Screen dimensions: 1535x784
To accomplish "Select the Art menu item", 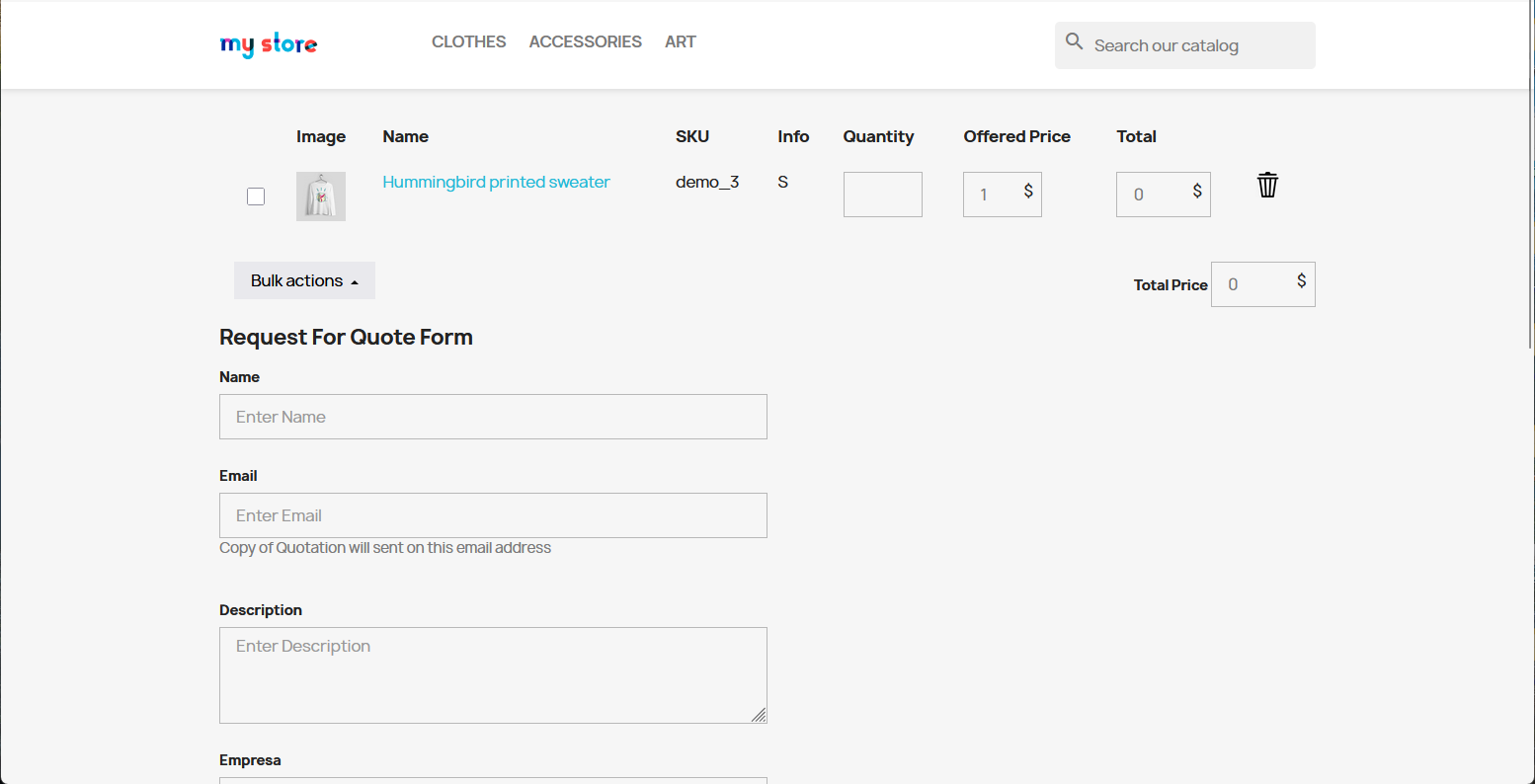I will pyautogui.click(x=680, y=41).
